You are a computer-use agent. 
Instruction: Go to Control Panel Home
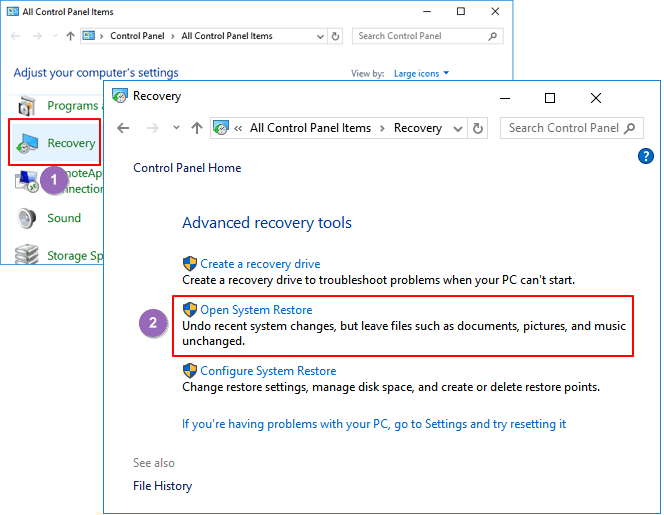187,168
